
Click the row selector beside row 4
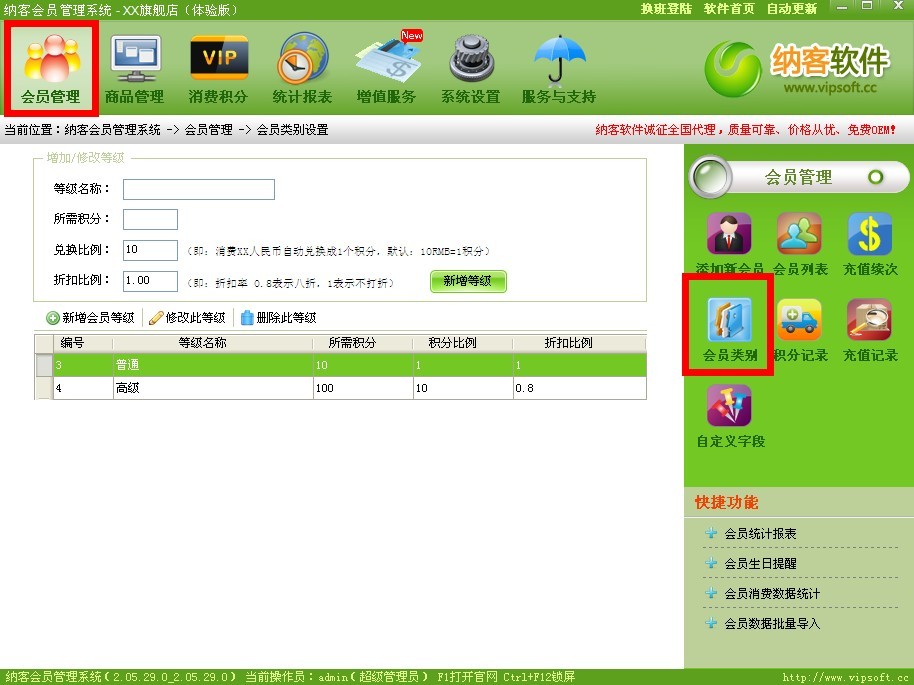coord(44,388)
